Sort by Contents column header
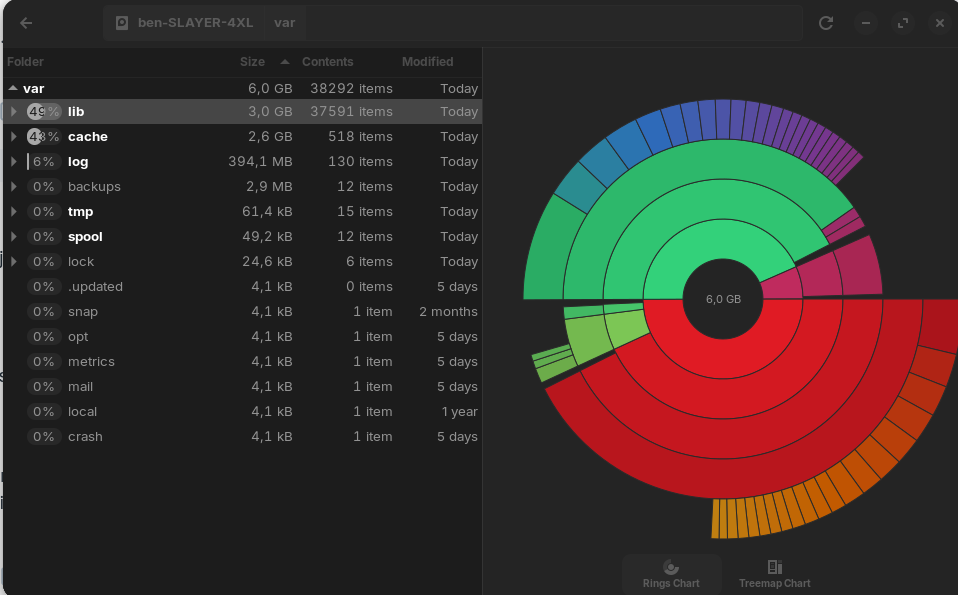 [x=328, y=62]
